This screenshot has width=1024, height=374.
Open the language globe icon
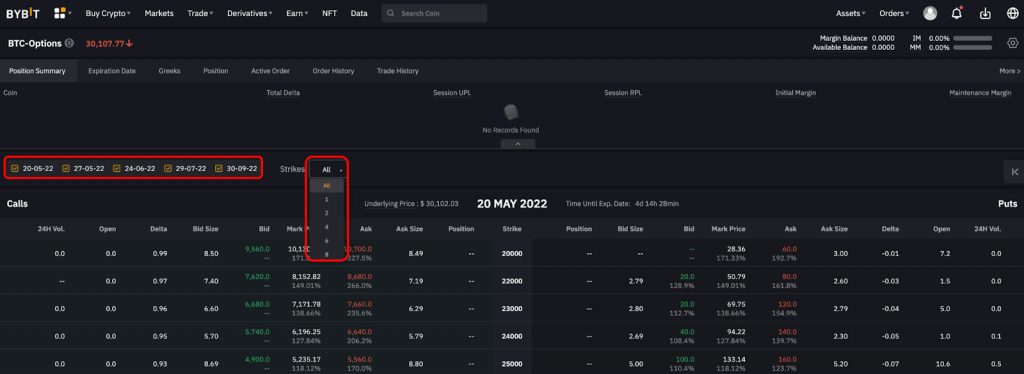(1013, 13)
